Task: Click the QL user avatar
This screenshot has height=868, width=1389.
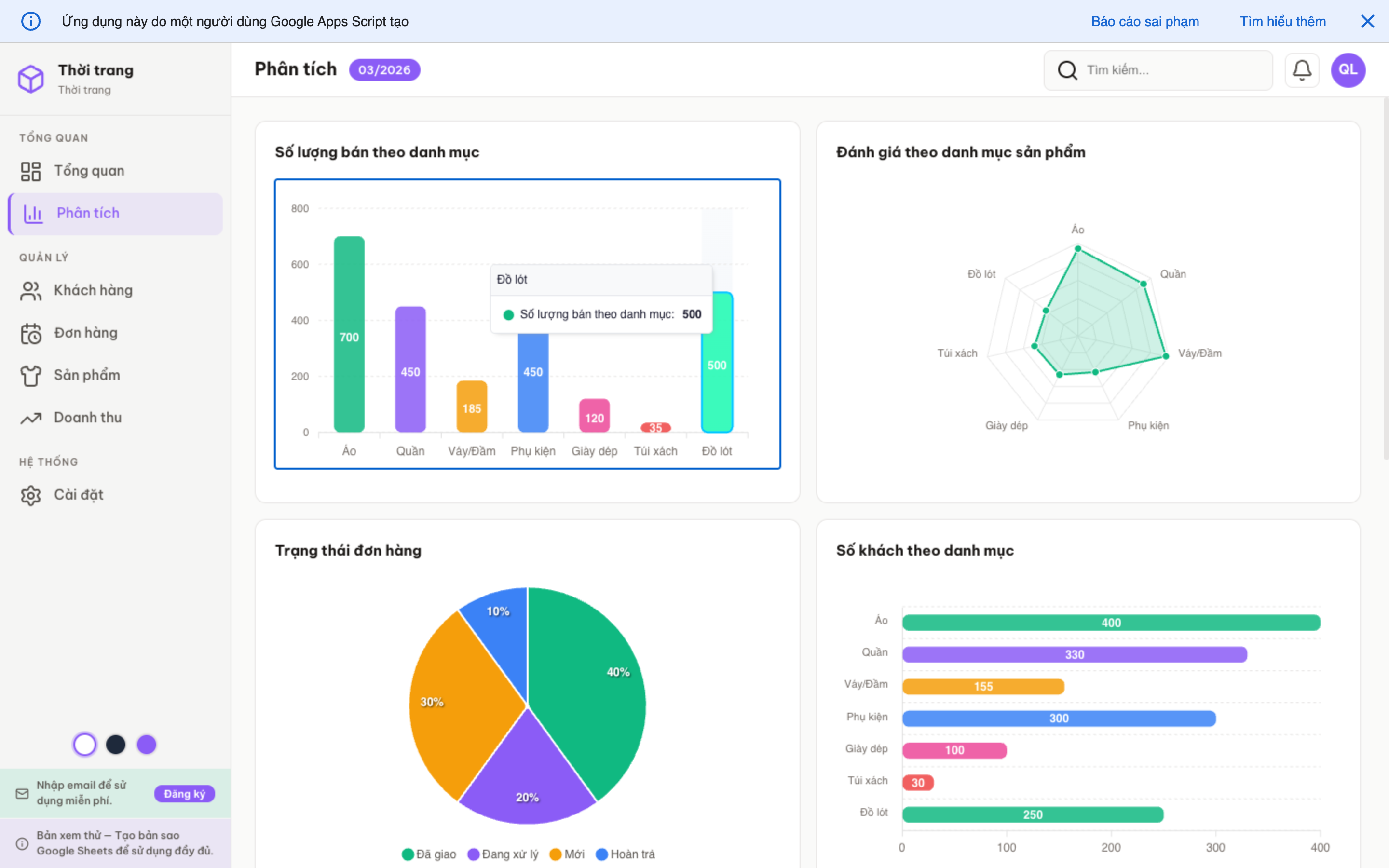Action: coord(1348,70)
